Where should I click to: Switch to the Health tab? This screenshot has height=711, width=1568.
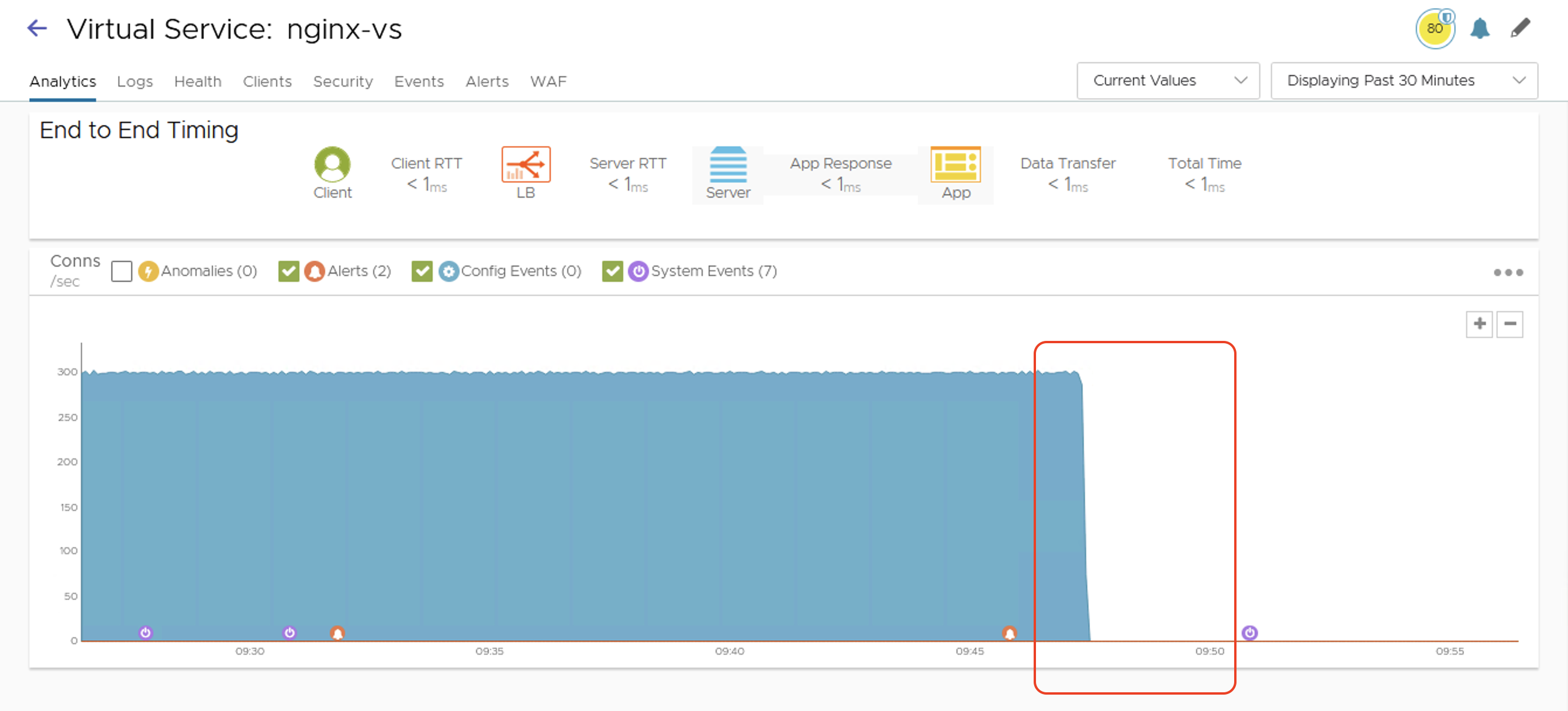click(198, 81)
